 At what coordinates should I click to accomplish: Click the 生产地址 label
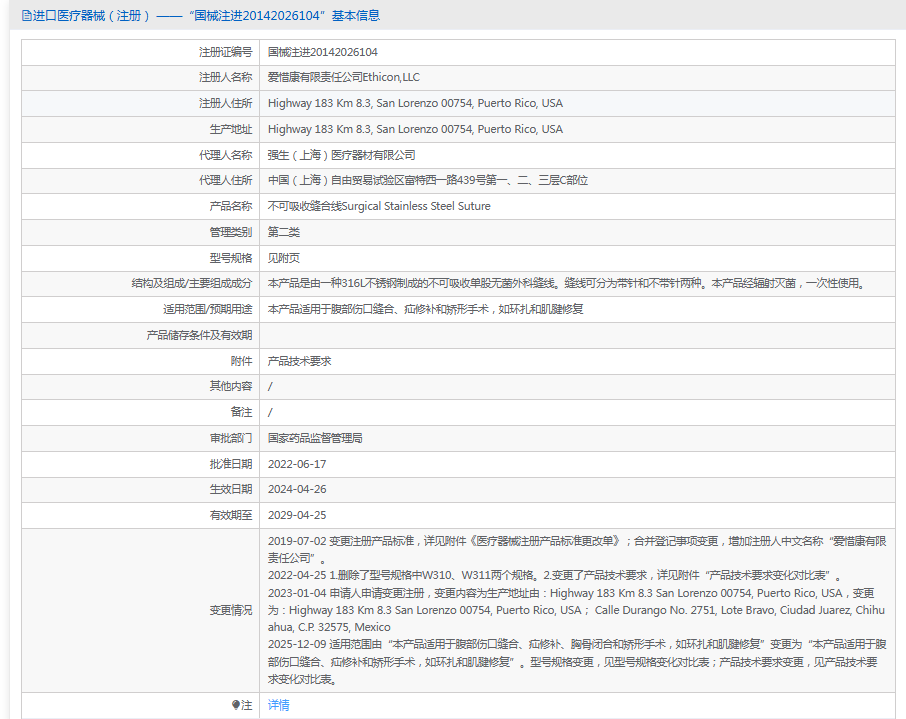click(231, 129)
